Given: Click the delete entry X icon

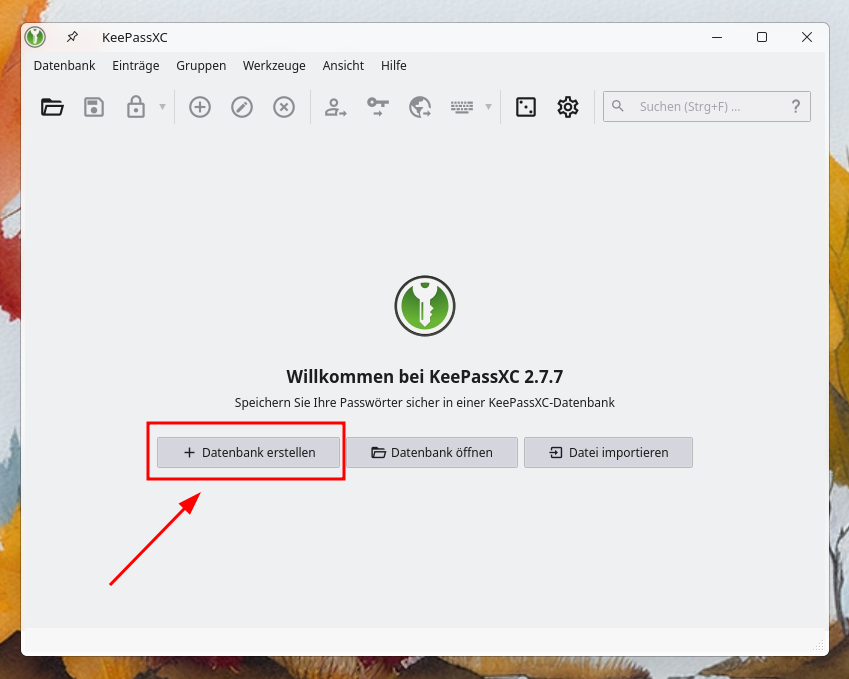Looking at the screenshot, I should tap(284, 107).
